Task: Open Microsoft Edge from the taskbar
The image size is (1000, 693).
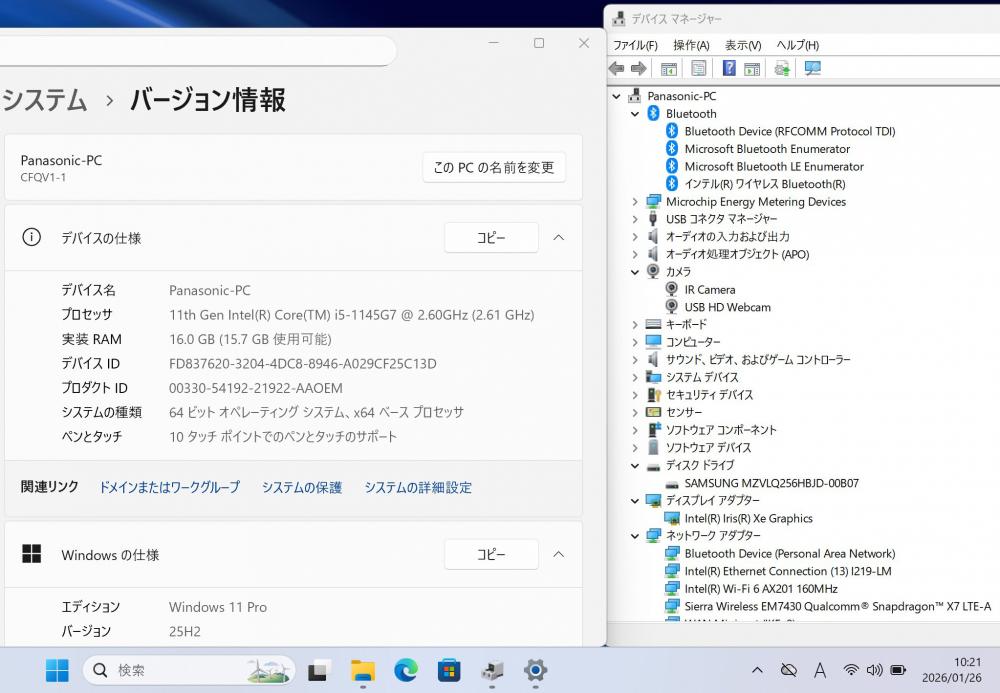Action: point(405,670)
